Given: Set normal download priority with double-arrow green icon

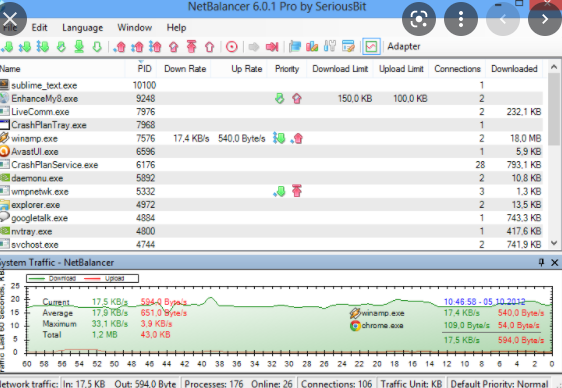Looking at the screenshot, I should (x=25, y=47).
